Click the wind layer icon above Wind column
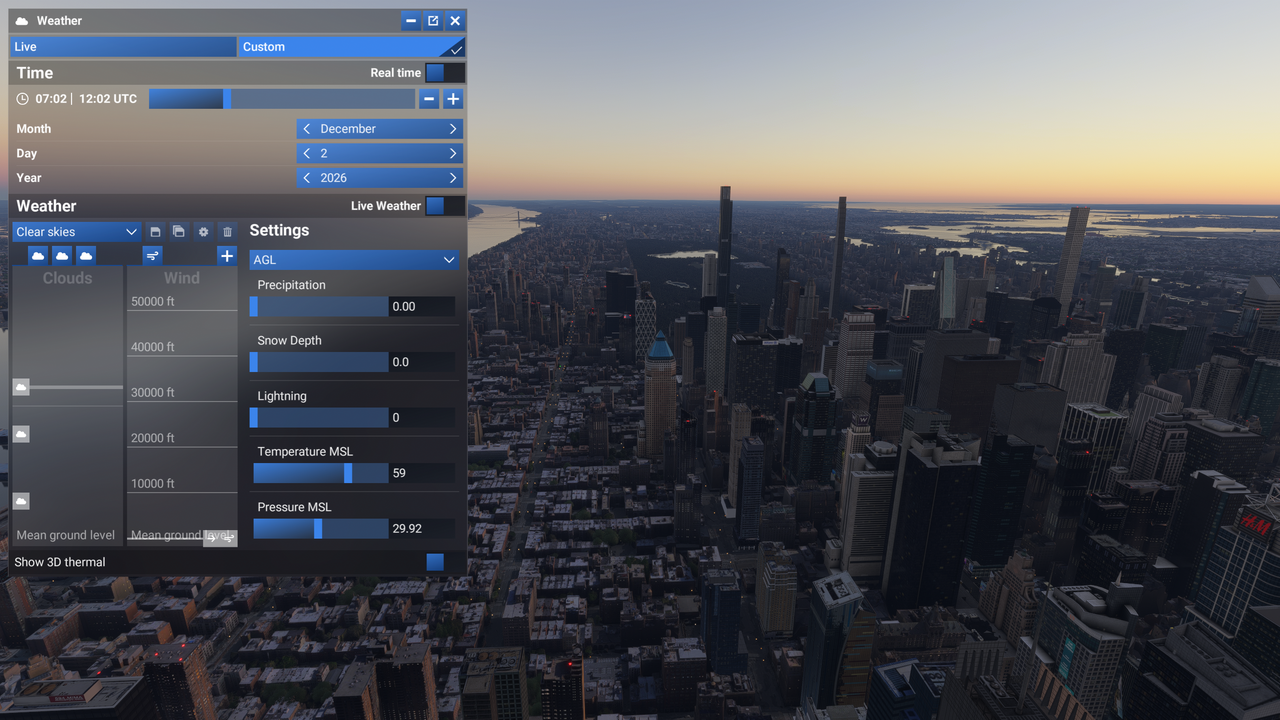Image resolution: width=1280 pixels, height=720 pixels. coord(153,256)
